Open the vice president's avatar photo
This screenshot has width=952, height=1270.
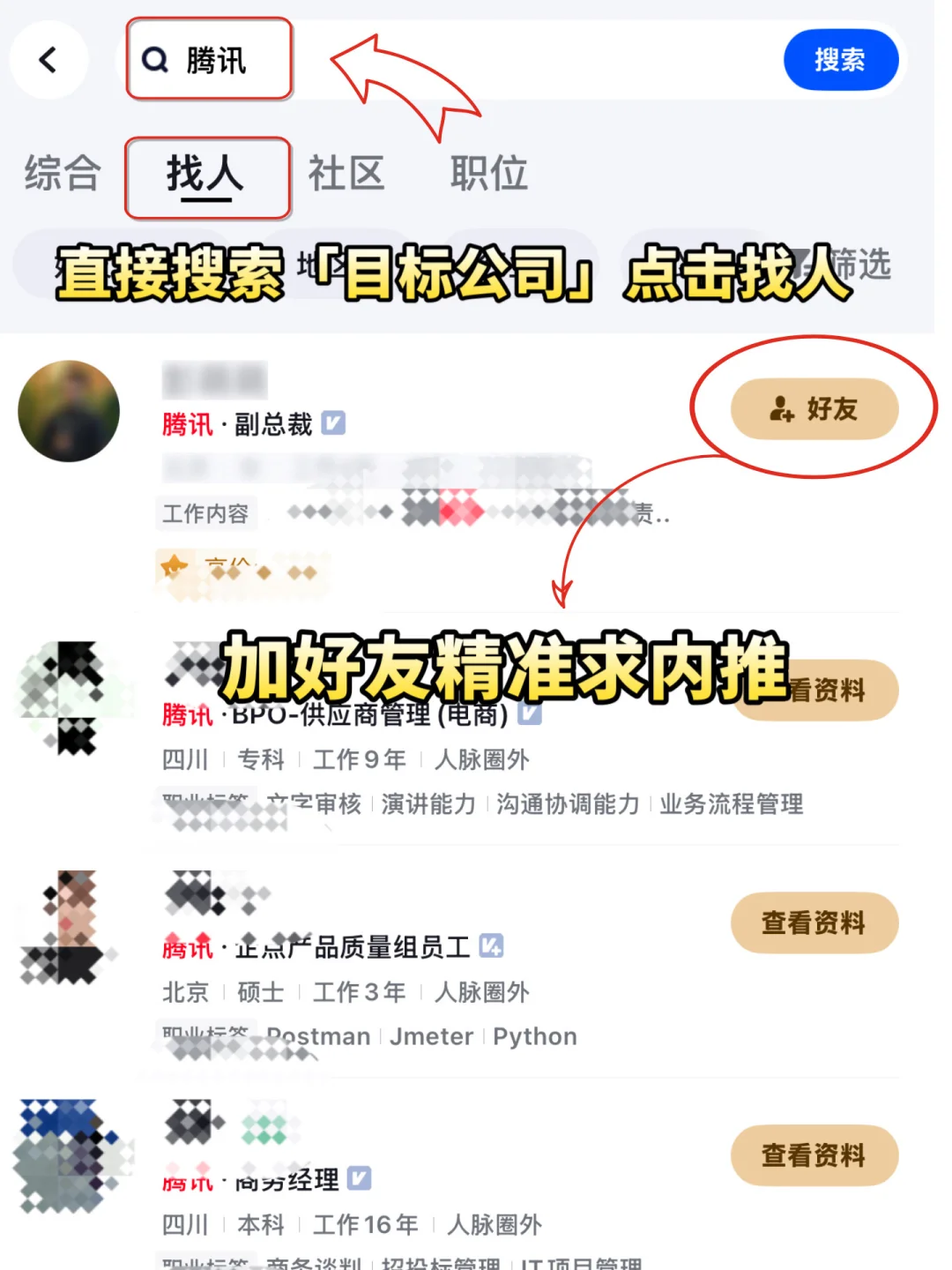click(x=69, y=411)
